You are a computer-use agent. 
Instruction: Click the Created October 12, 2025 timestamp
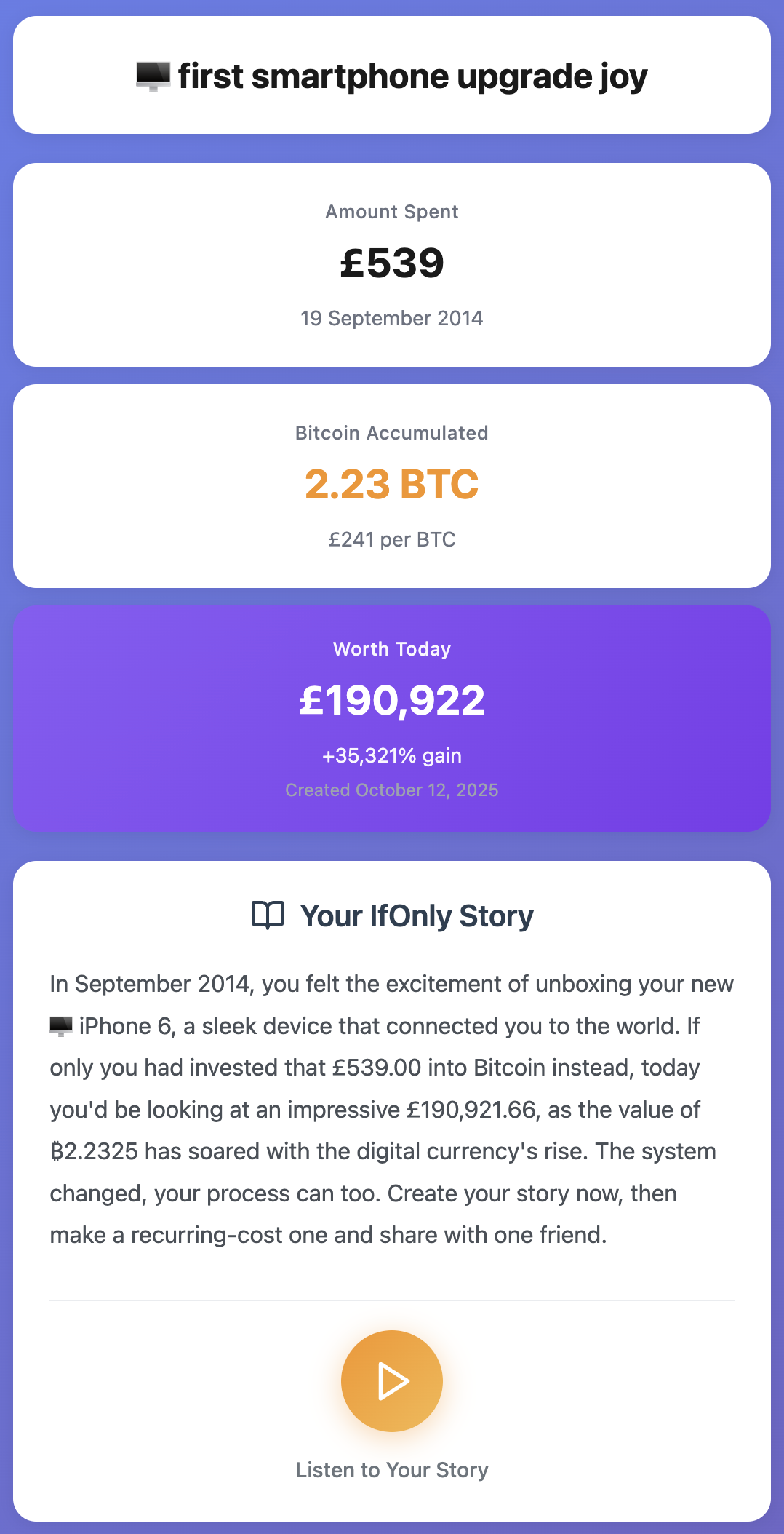tap(391, 790)
